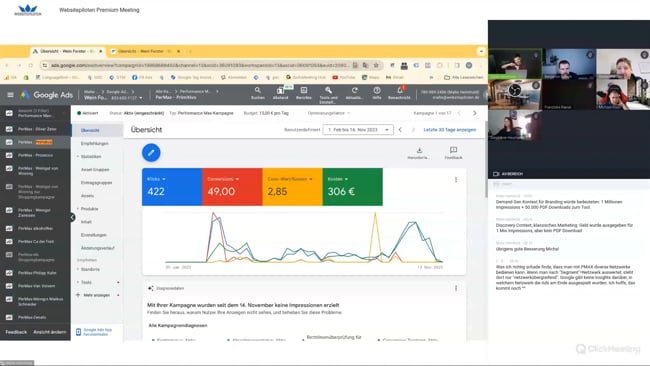Click the AV-Bereich camera icon
The image size is (650, 366).
pyautogui.click(x=496, y=174)
